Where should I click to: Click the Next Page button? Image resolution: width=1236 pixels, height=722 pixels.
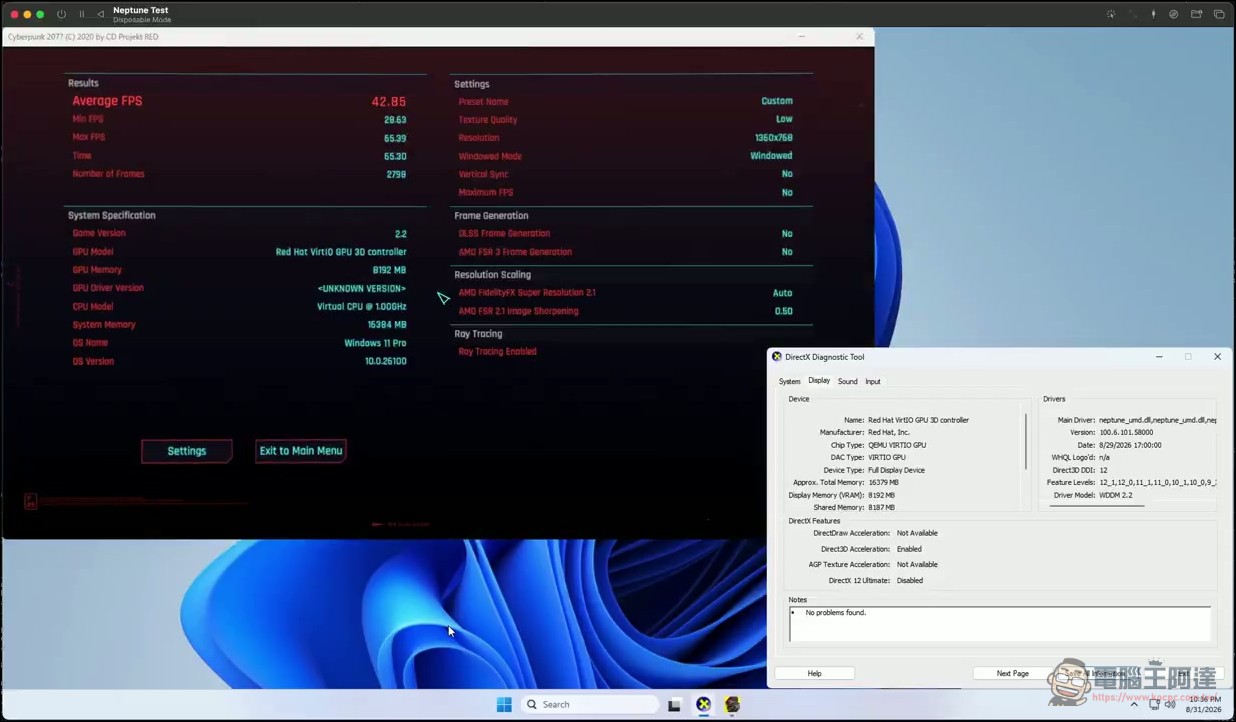(1012, 673)
